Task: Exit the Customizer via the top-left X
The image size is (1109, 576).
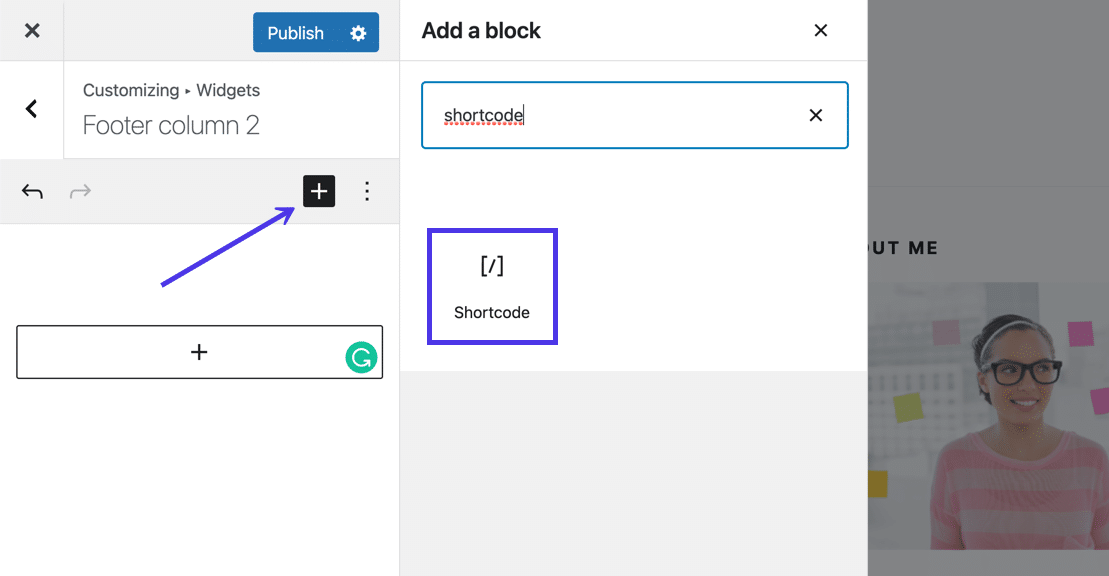Action: [x=31, y=30]
